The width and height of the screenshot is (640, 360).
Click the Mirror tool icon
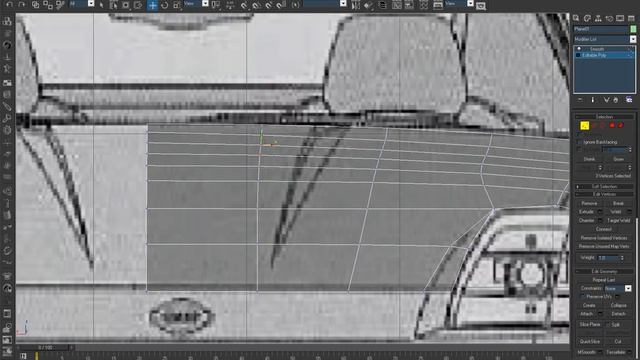pyautogui.click(x=356, y=5)
